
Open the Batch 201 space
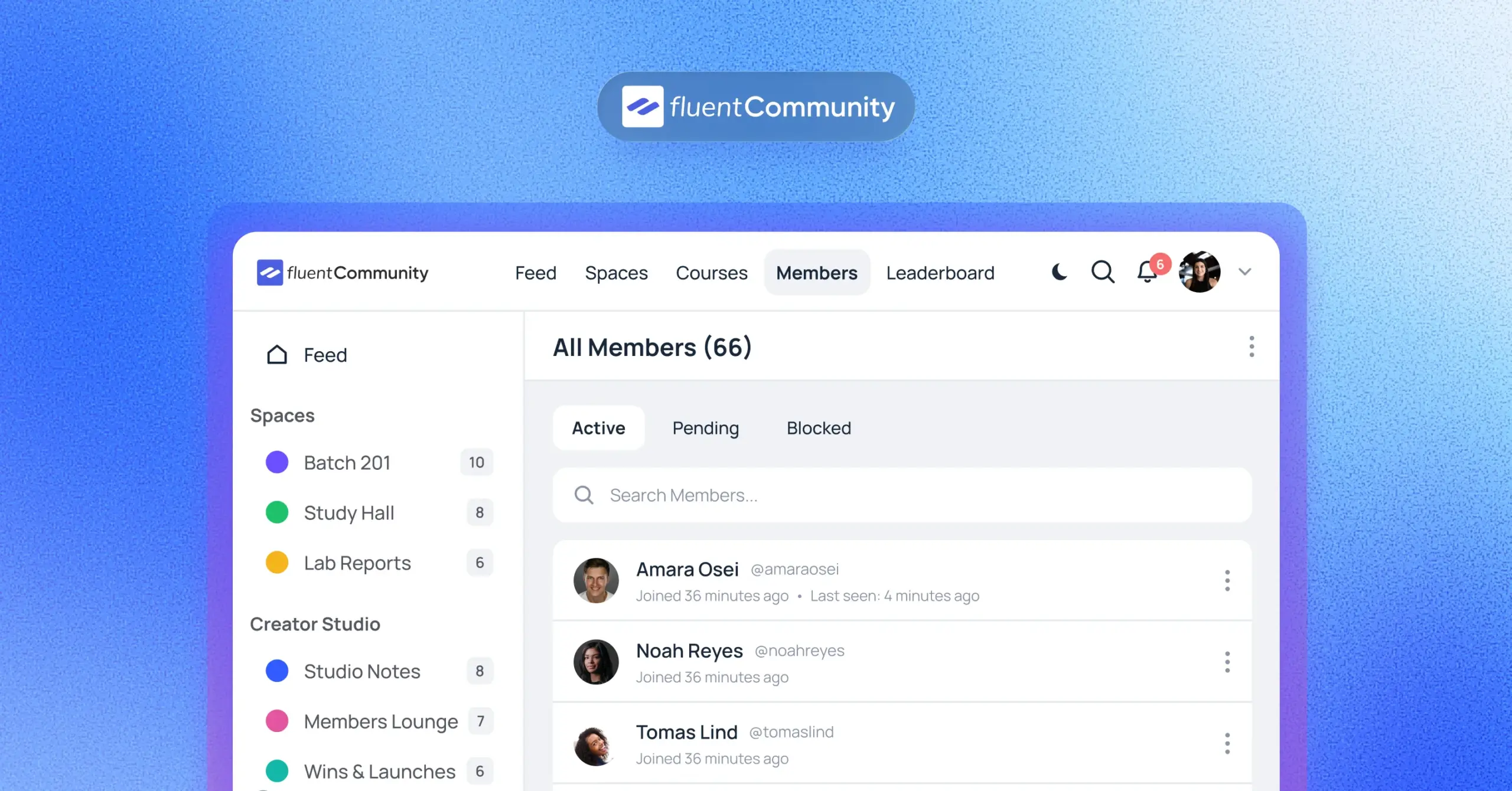[x=347, y=462]
